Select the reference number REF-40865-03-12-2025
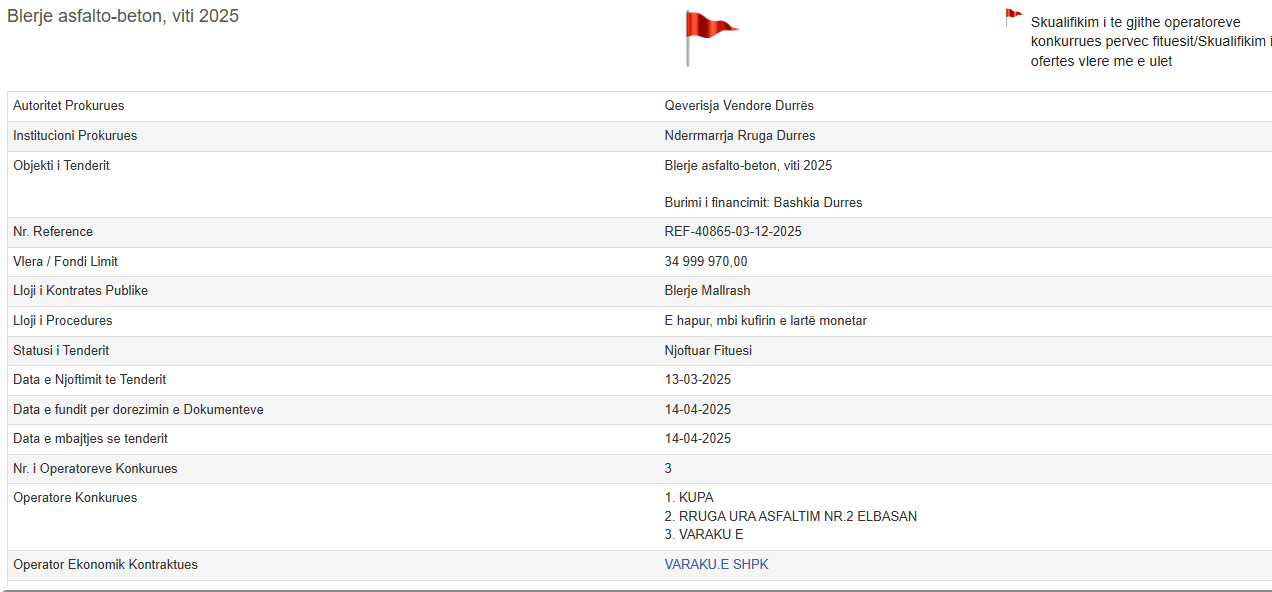 click(x=733, y=232)
